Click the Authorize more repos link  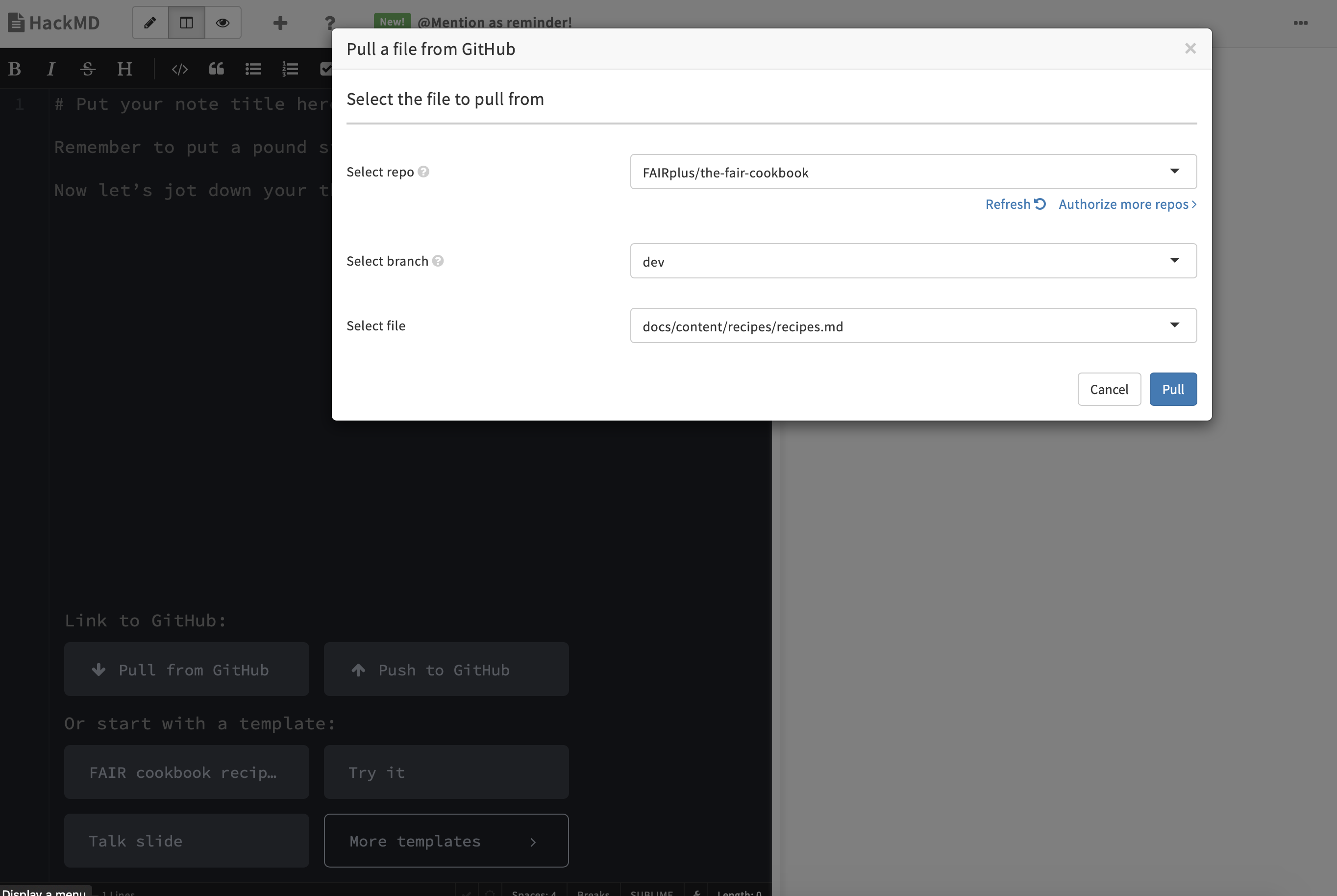(1127, 203)
